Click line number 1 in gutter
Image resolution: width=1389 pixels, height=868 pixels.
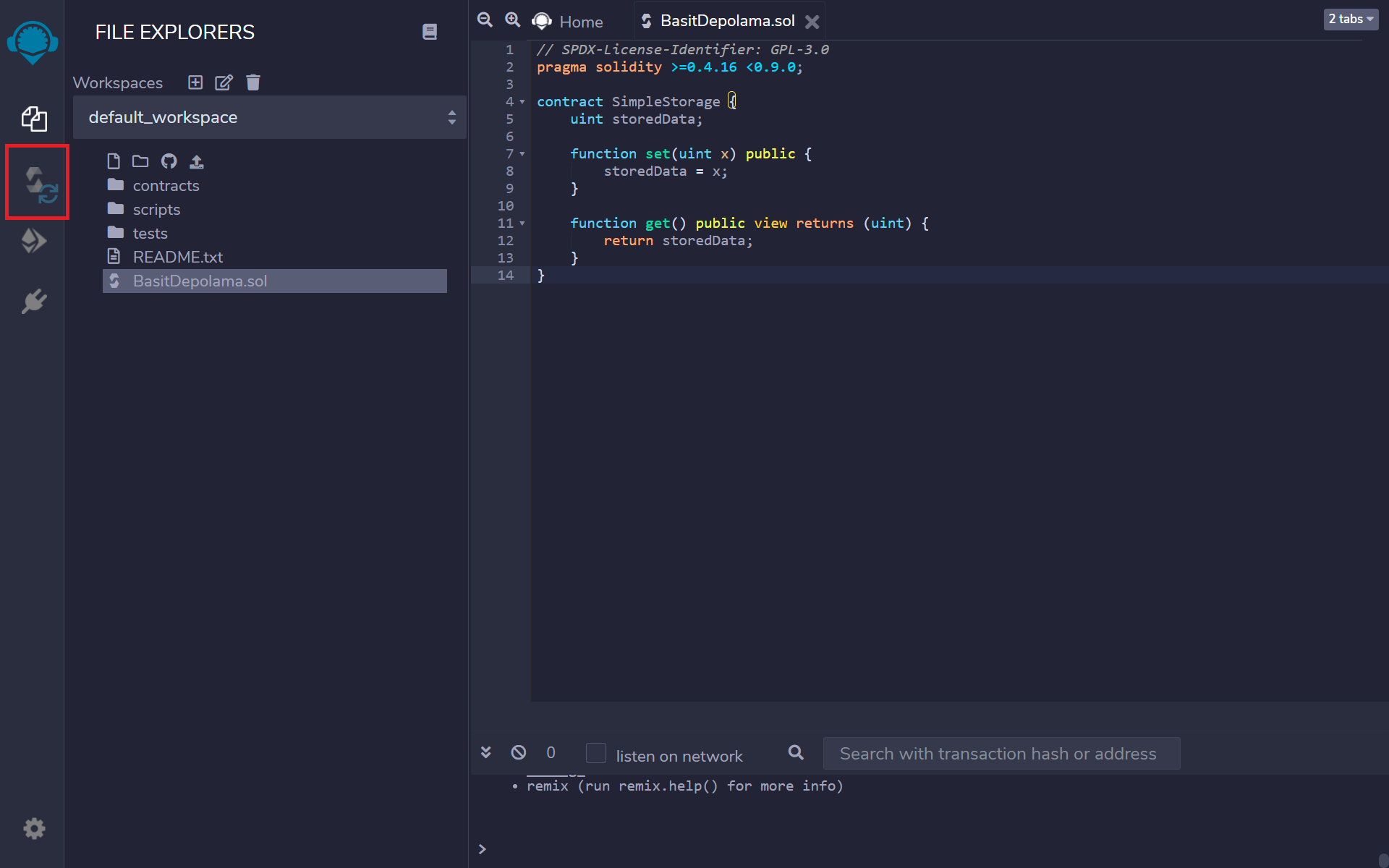tap(509, 50)
